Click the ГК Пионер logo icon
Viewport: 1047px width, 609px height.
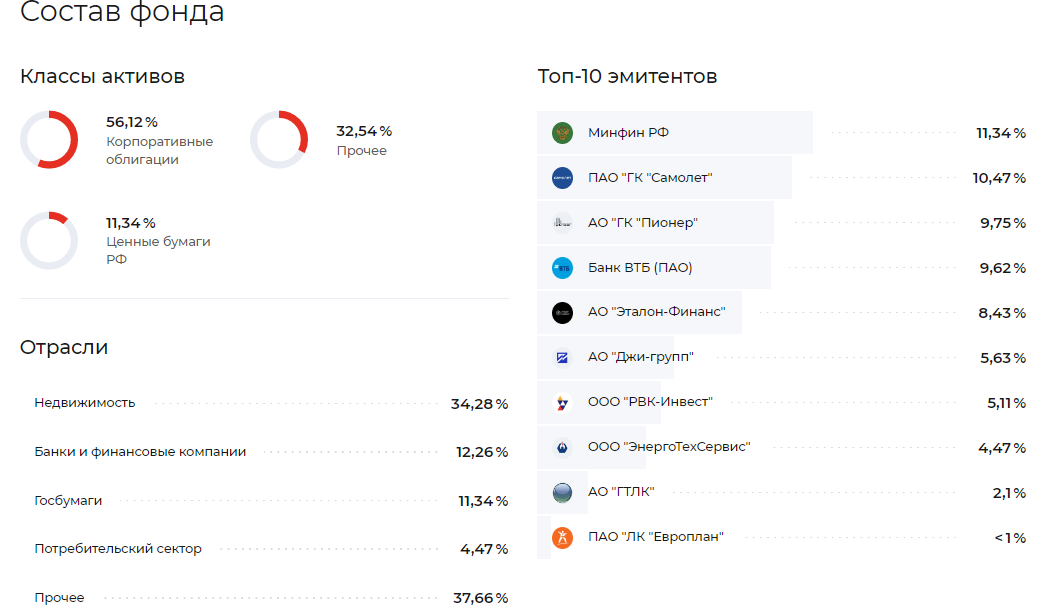tap(562, 223)
